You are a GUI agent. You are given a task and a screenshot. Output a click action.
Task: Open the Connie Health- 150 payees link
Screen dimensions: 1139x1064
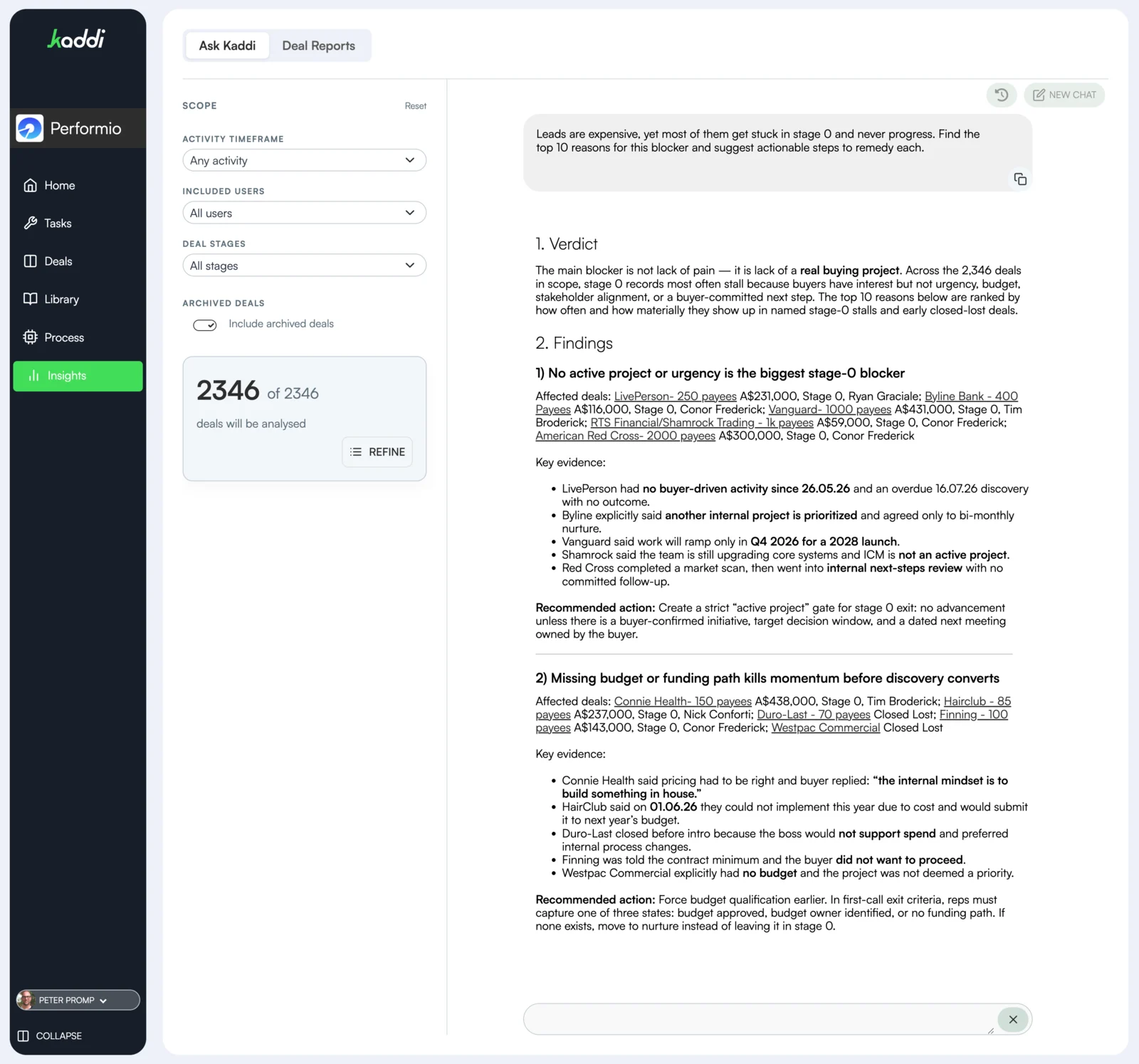click(x=683, y=702)
